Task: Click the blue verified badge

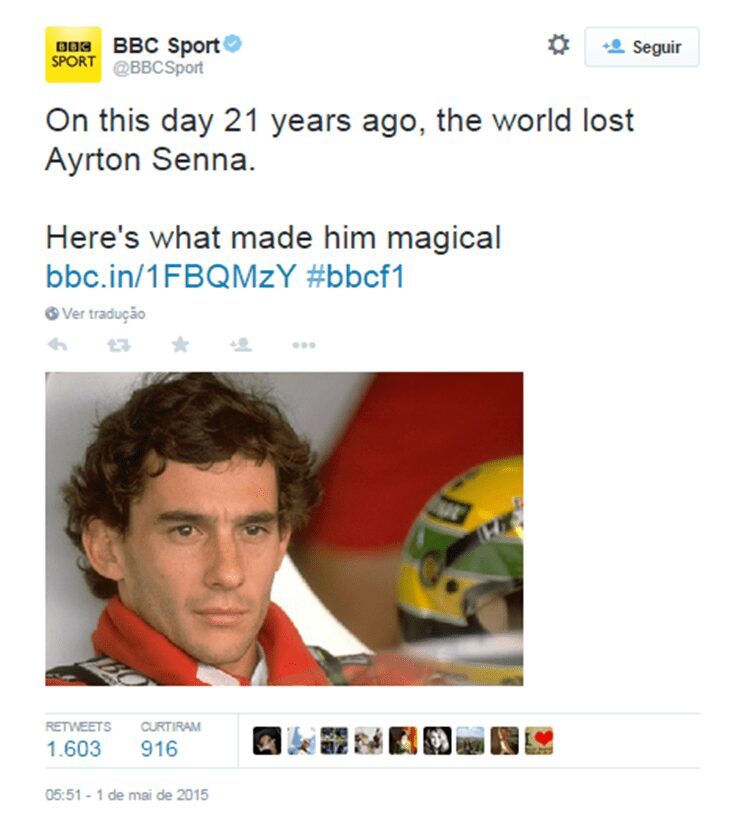Action: [233, 44]
